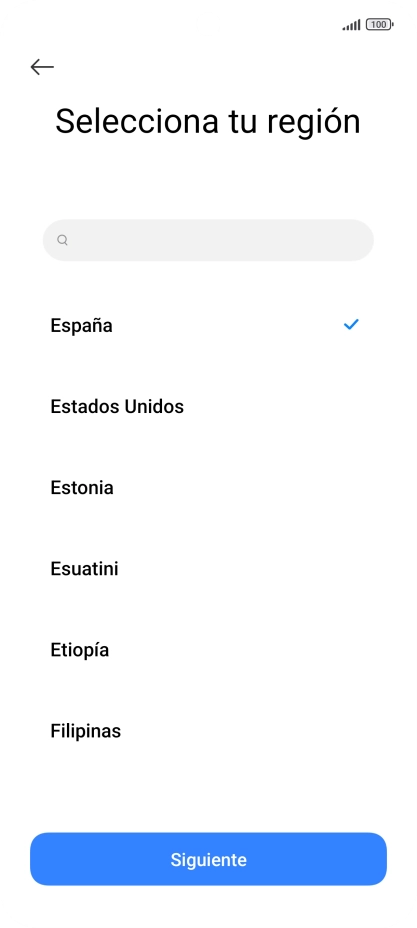The width and height of the screenshot is (417, 928).
Task: Tap the Siguiente button
Action: coord(208,859)
